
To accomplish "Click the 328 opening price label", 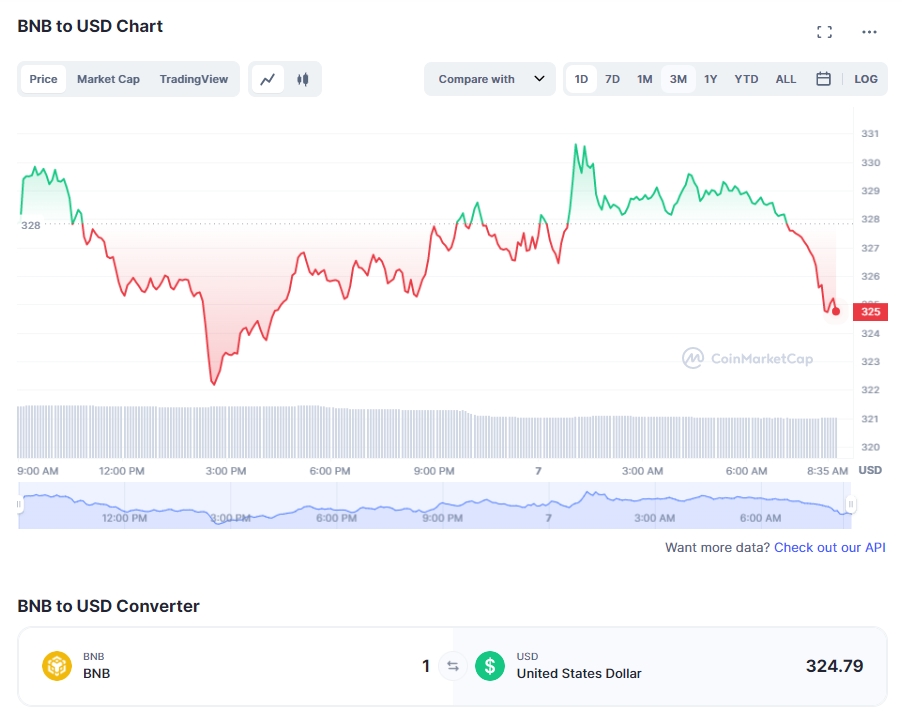I will coord(31,225).
